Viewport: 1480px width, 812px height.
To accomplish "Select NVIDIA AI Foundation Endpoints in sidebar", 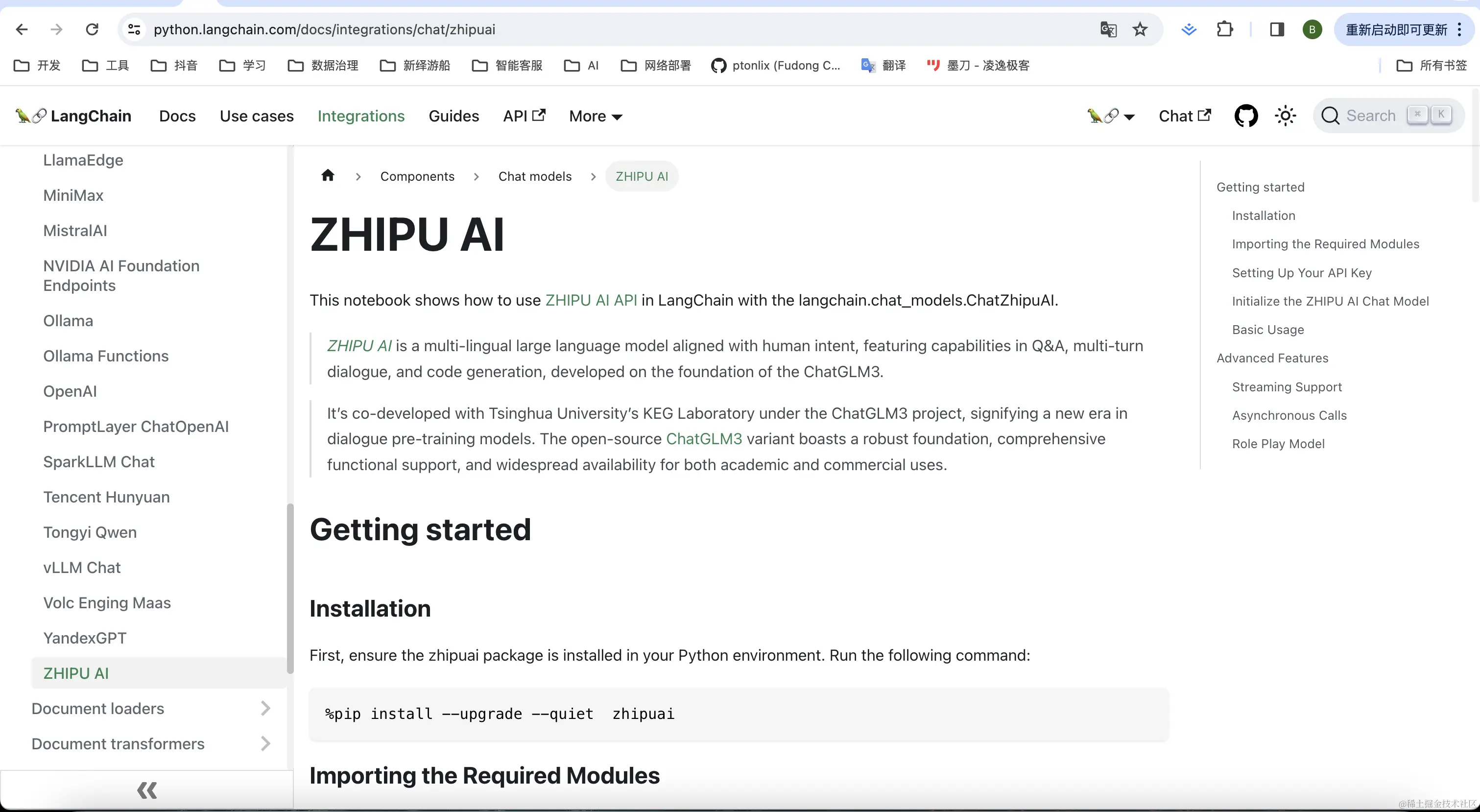I will tap(121, 276).
